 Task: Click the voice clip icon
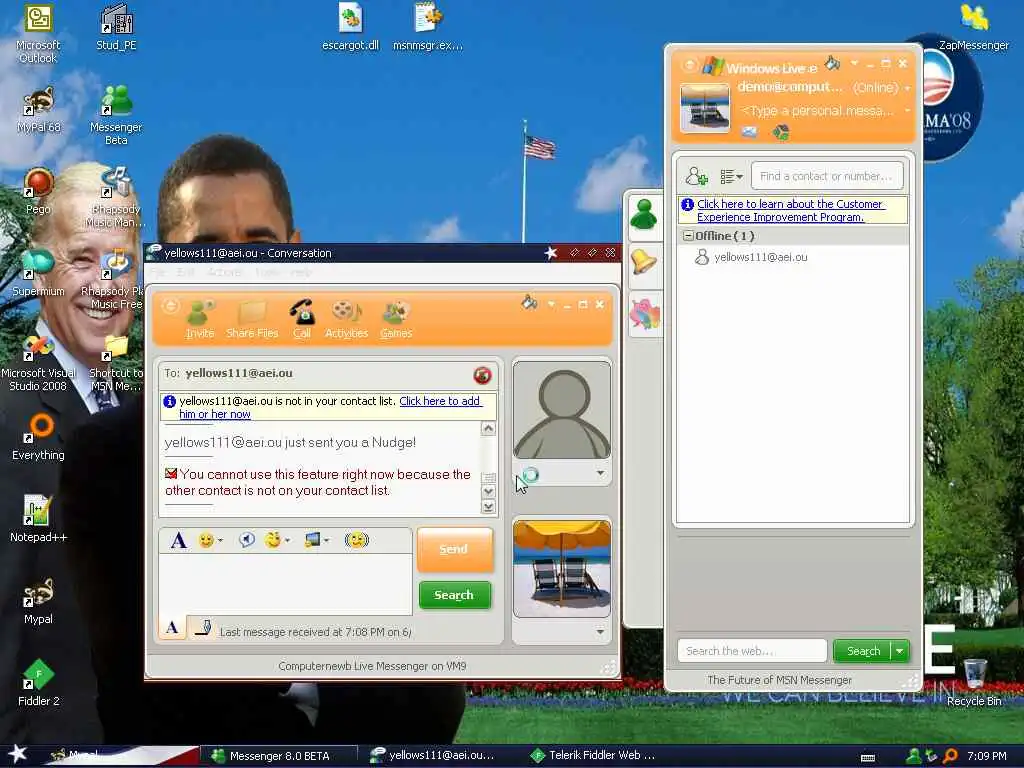click(246, 540)
